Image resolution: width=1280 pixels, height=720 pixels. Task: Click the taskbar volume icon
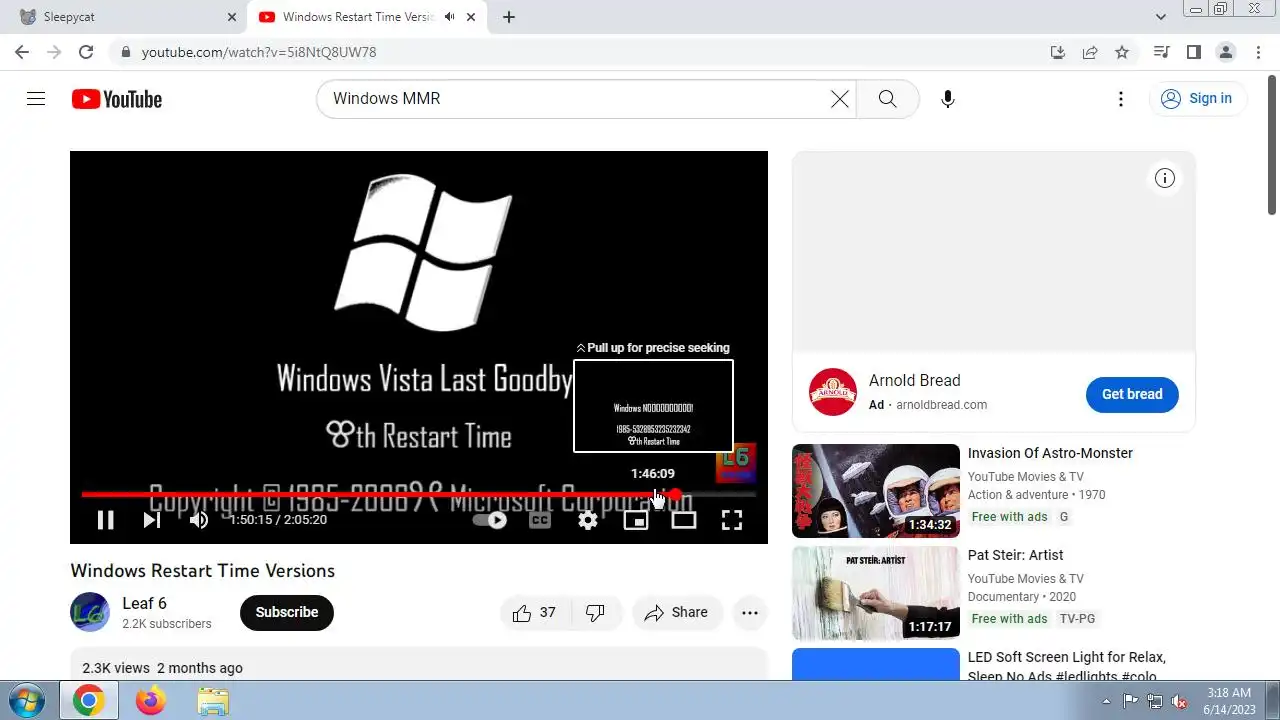tap(1180, 701)
